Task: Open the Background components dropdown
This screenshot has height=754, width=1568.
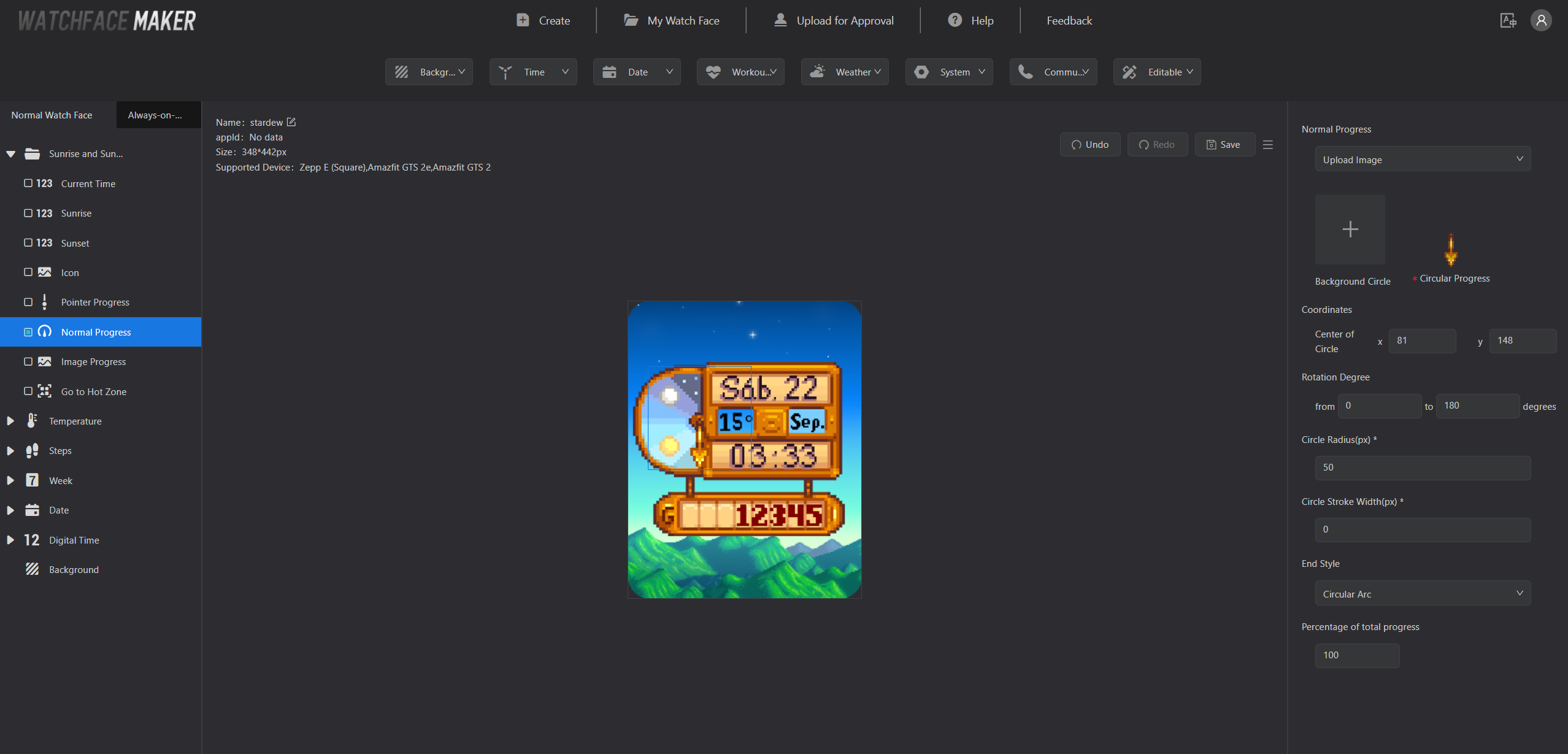Action: point(429,72)
